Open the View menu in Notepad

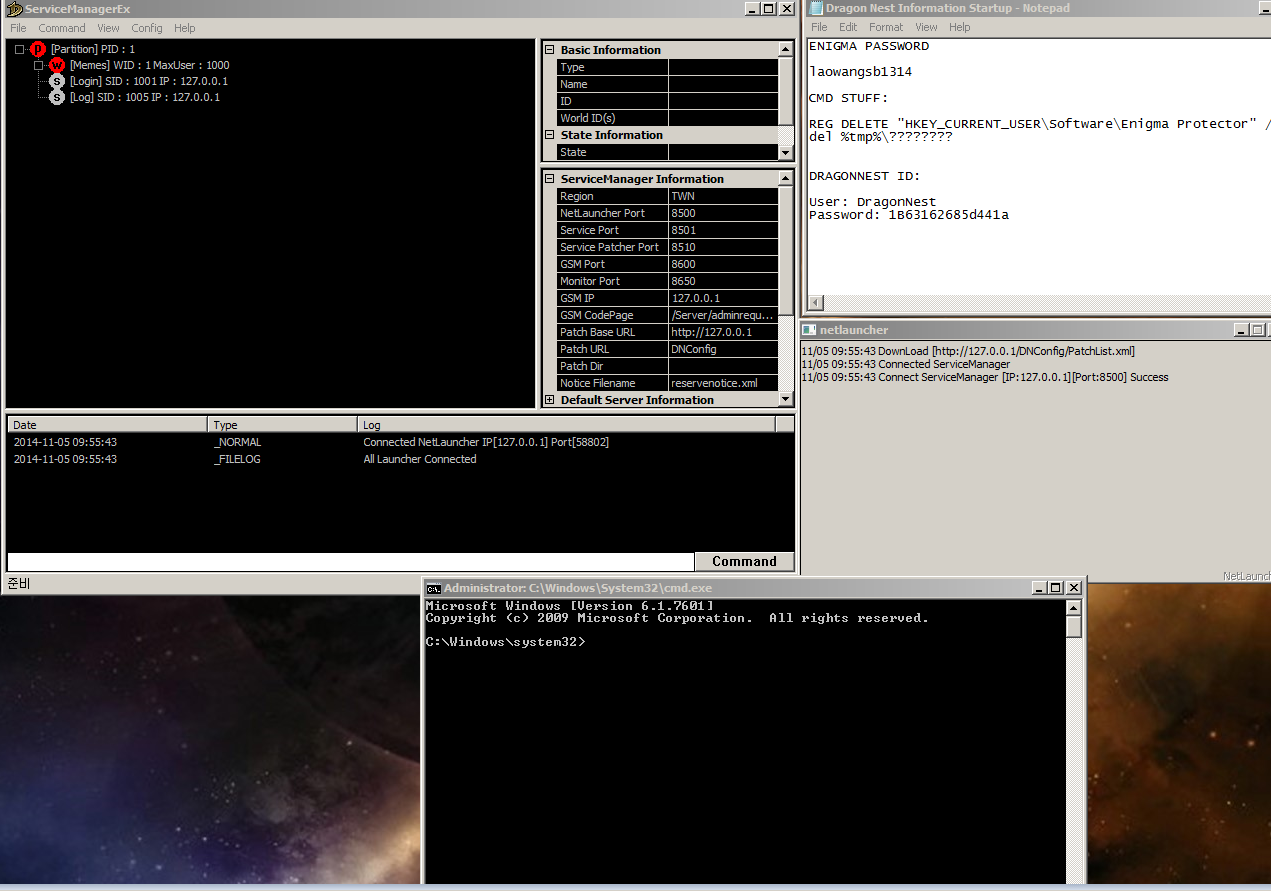coord(926,27)
